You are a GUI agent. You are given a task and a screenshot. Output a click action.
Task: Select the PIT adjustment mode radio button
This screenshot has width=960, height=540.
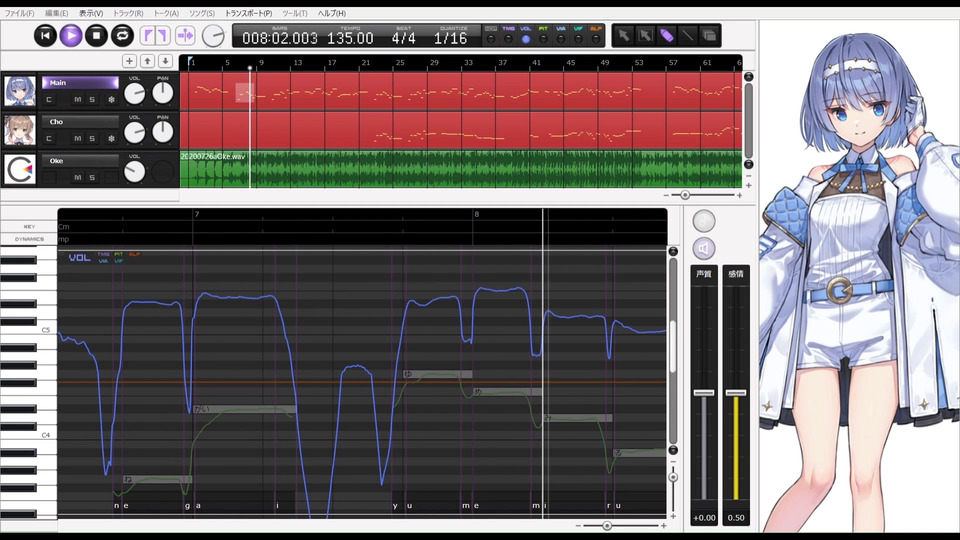point(543,39)
